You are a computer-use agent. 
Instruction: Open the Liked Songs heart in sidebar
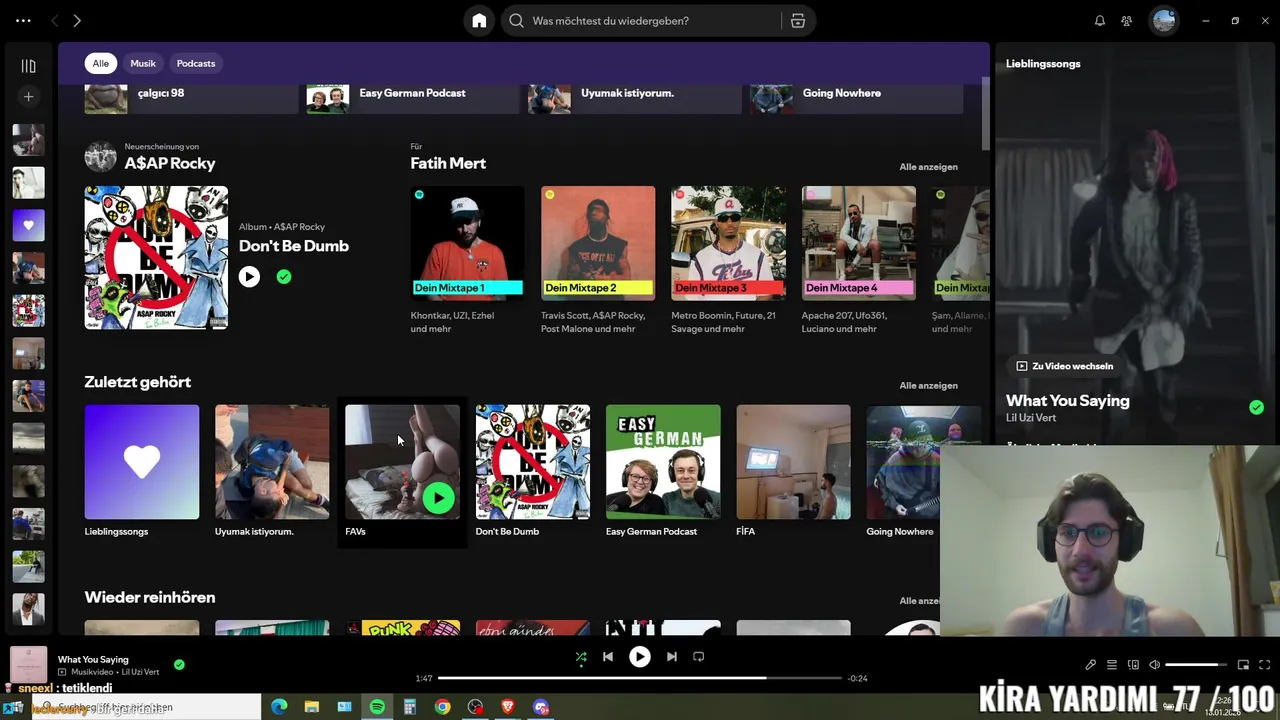28,225
